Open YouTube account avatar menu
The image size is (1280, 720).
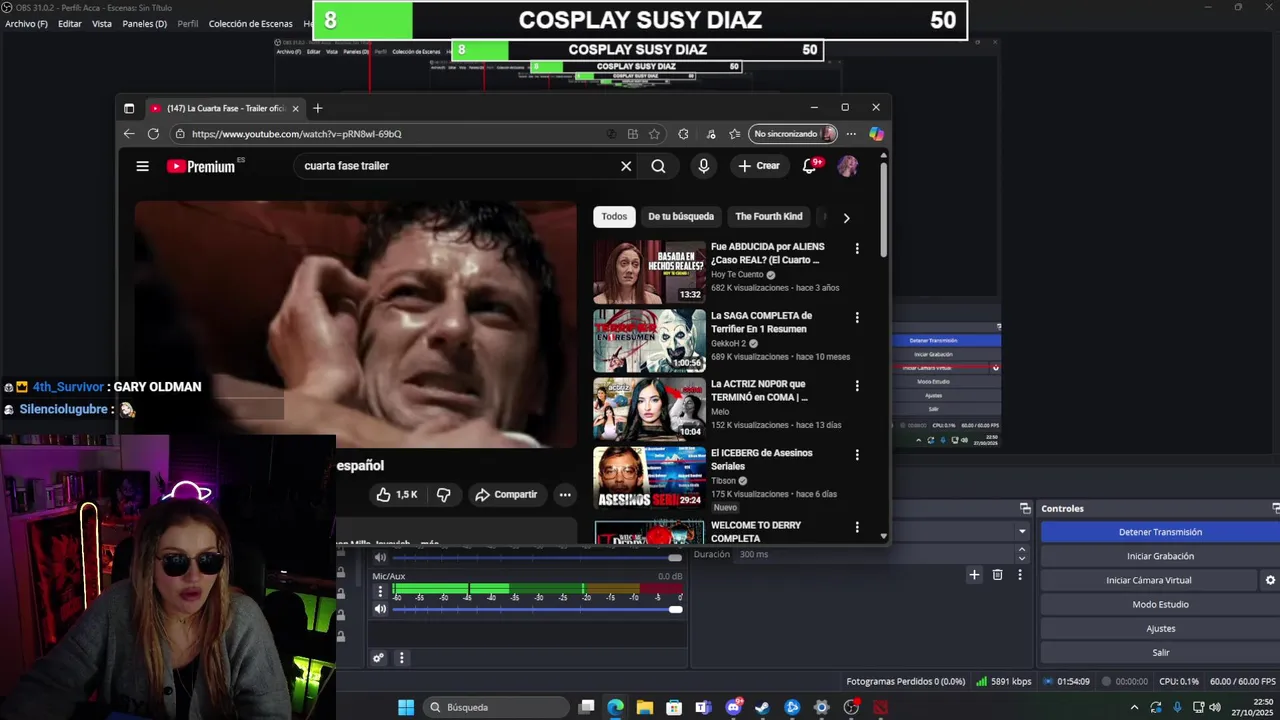coord(847,166)
